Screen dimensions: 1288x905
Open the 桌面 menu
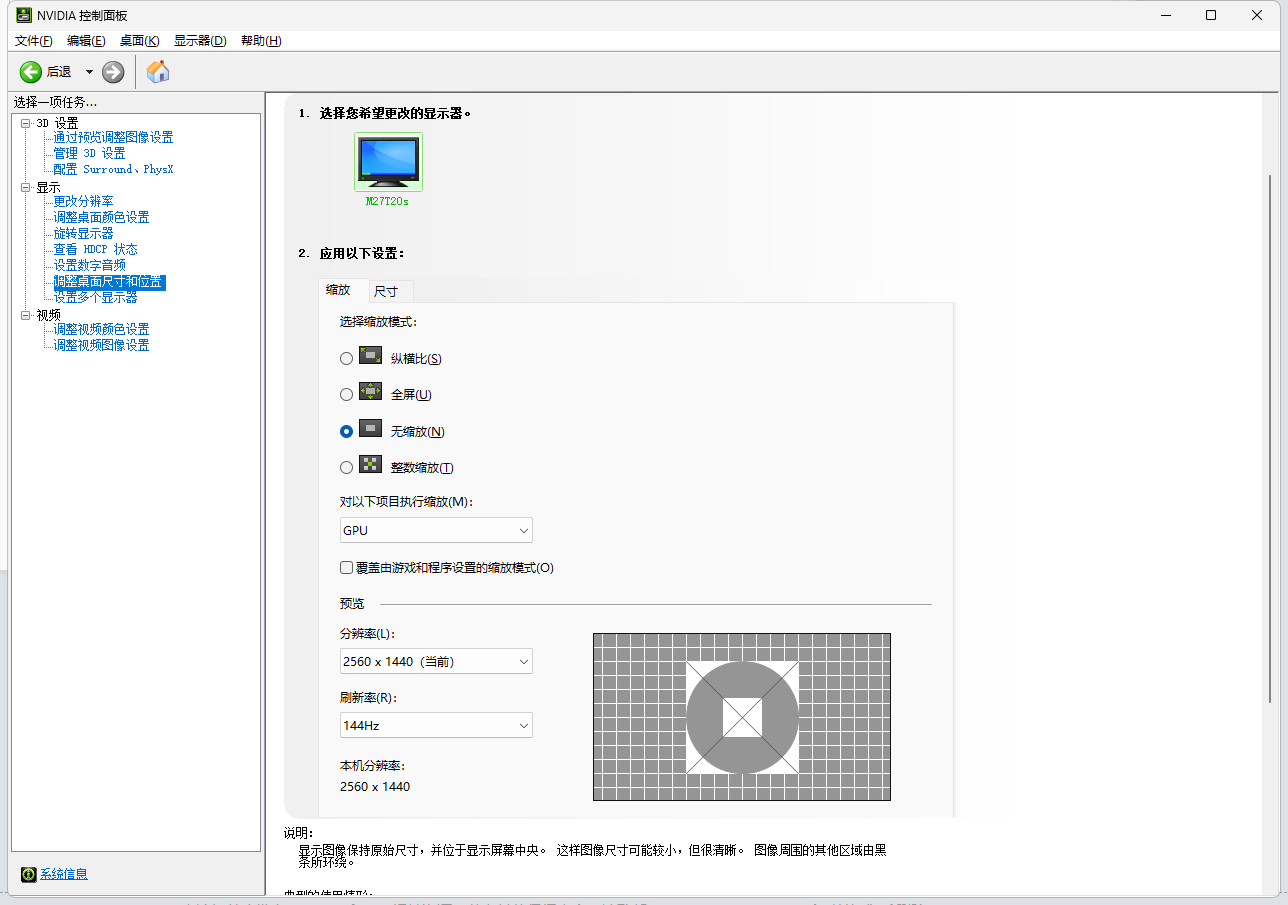(139, 41)
